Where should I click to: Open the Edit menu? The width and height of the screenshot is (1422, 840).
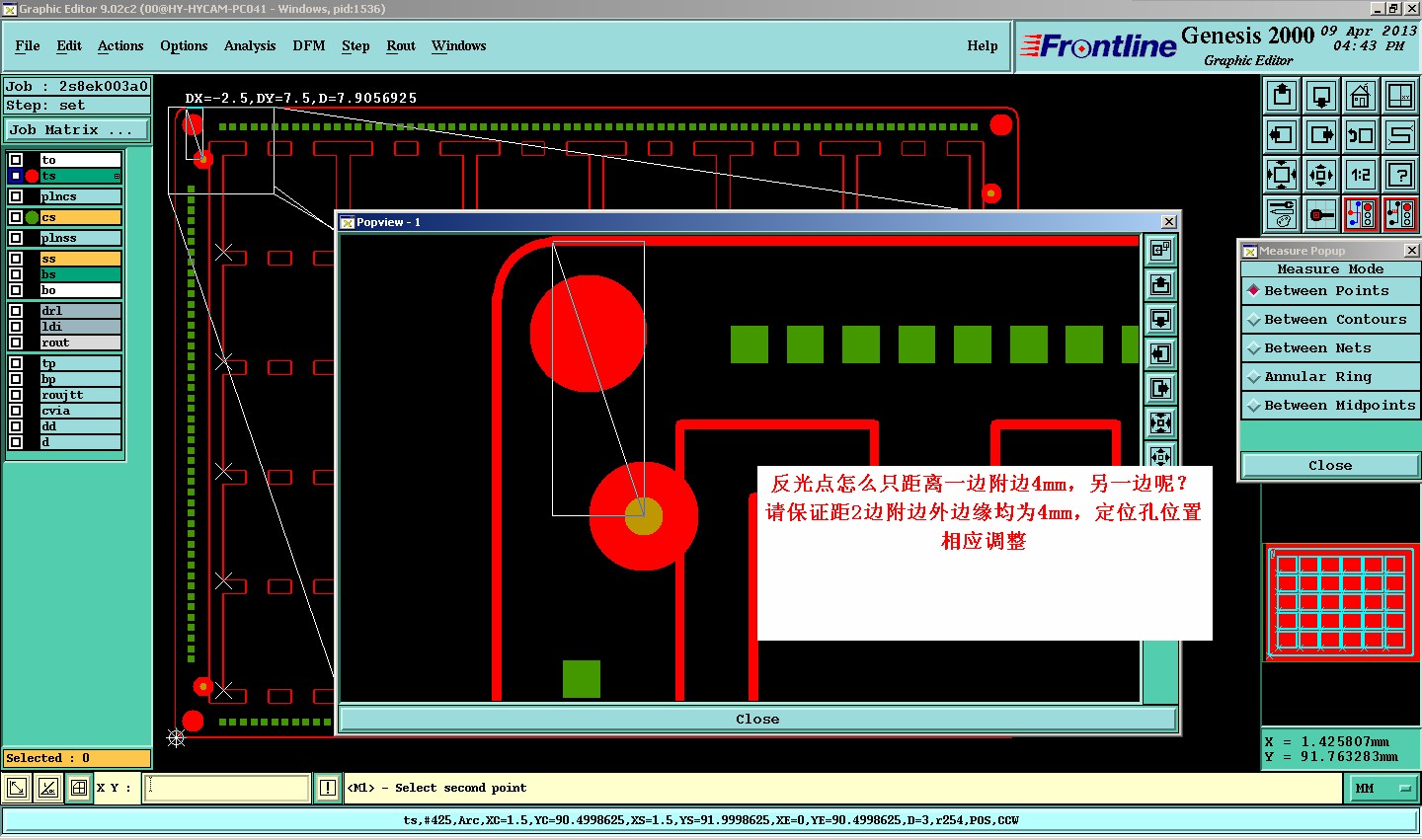coord(69,45)
